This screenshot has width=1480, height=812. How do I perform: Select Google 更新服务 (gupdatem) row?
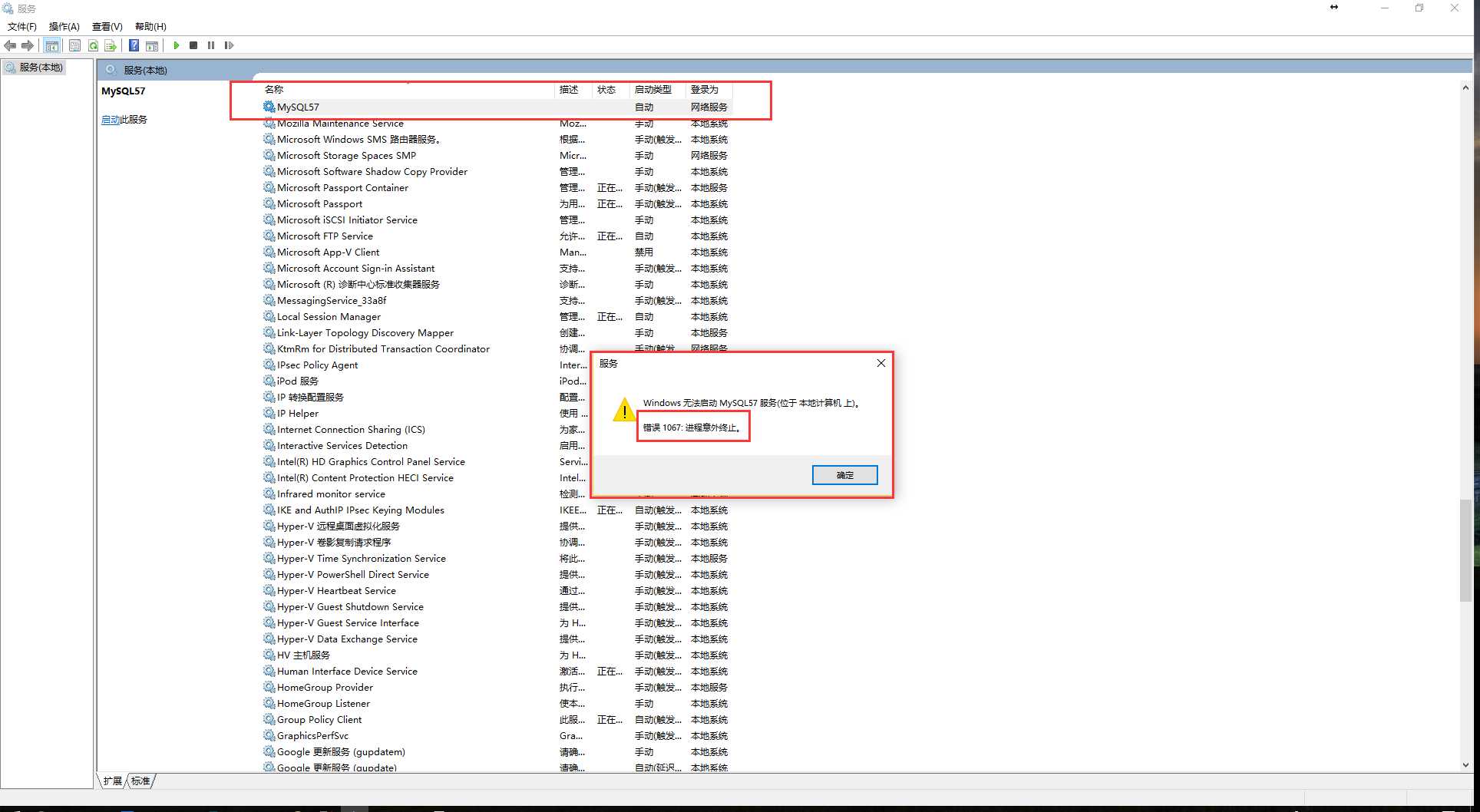point(497,751)
